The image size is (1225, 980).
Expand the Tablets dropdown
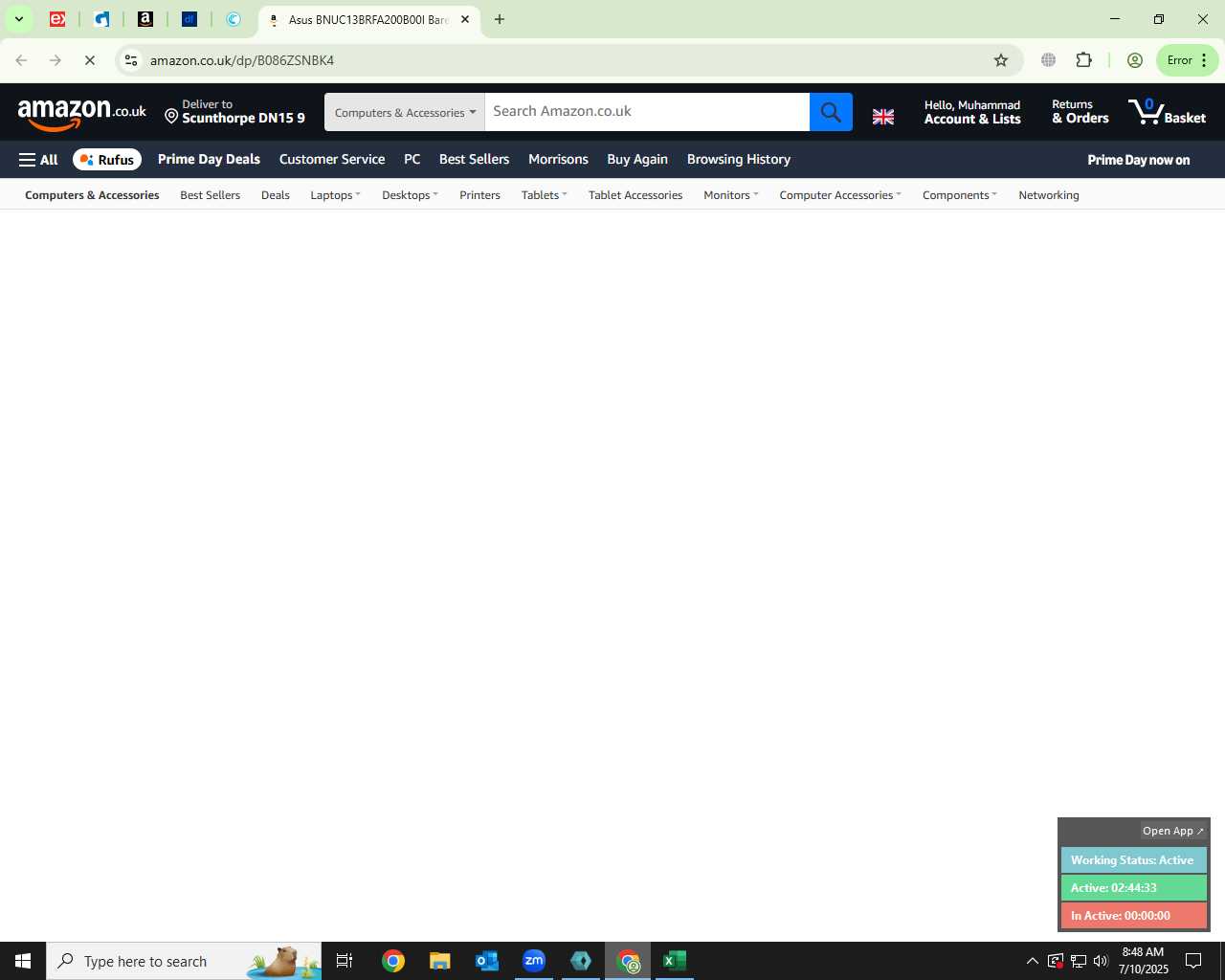point(544,195)
